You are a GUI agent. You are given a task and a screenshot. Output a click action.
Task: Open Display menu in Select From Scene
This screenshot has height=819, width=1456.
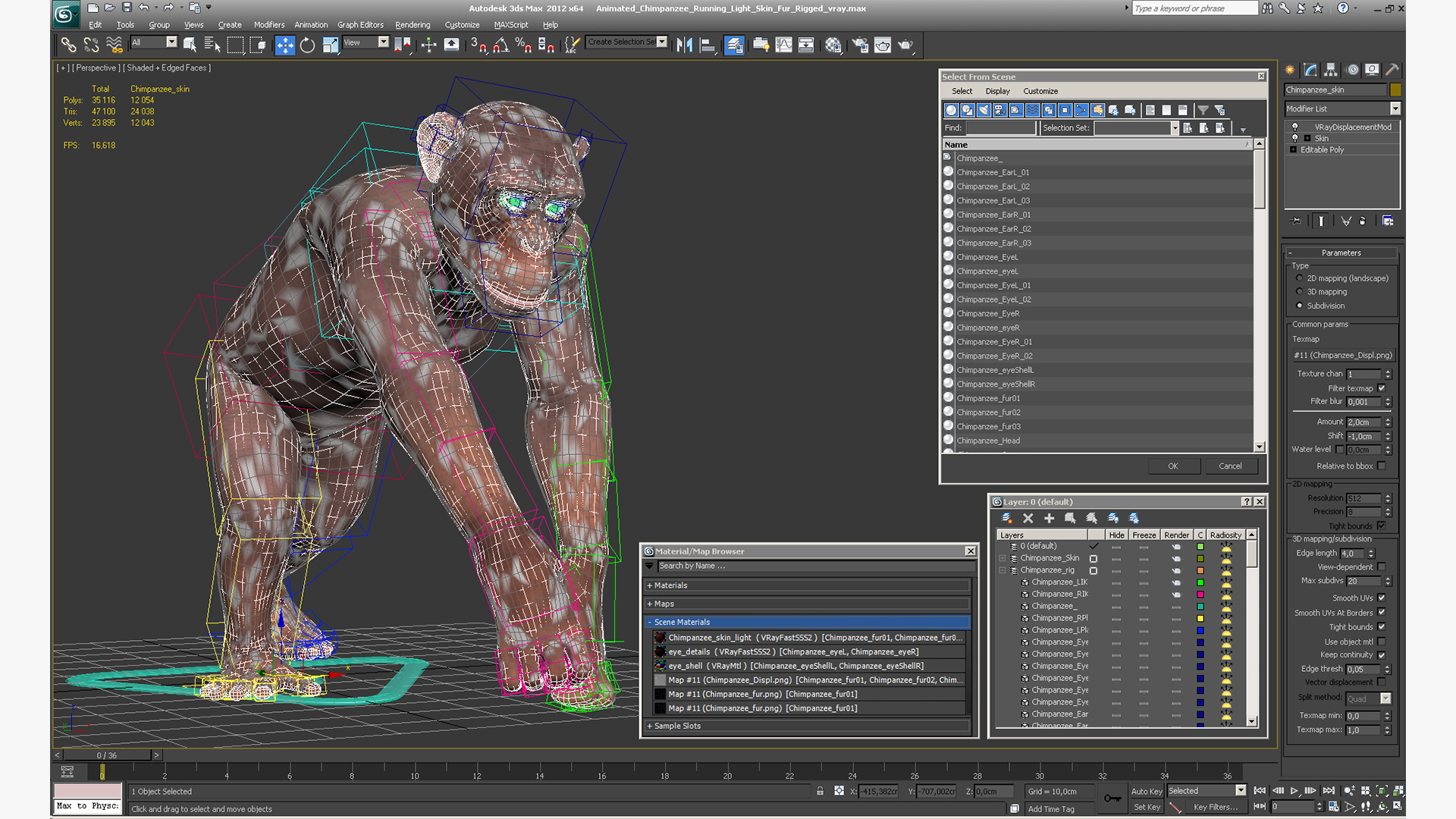[x=997, y=91]
